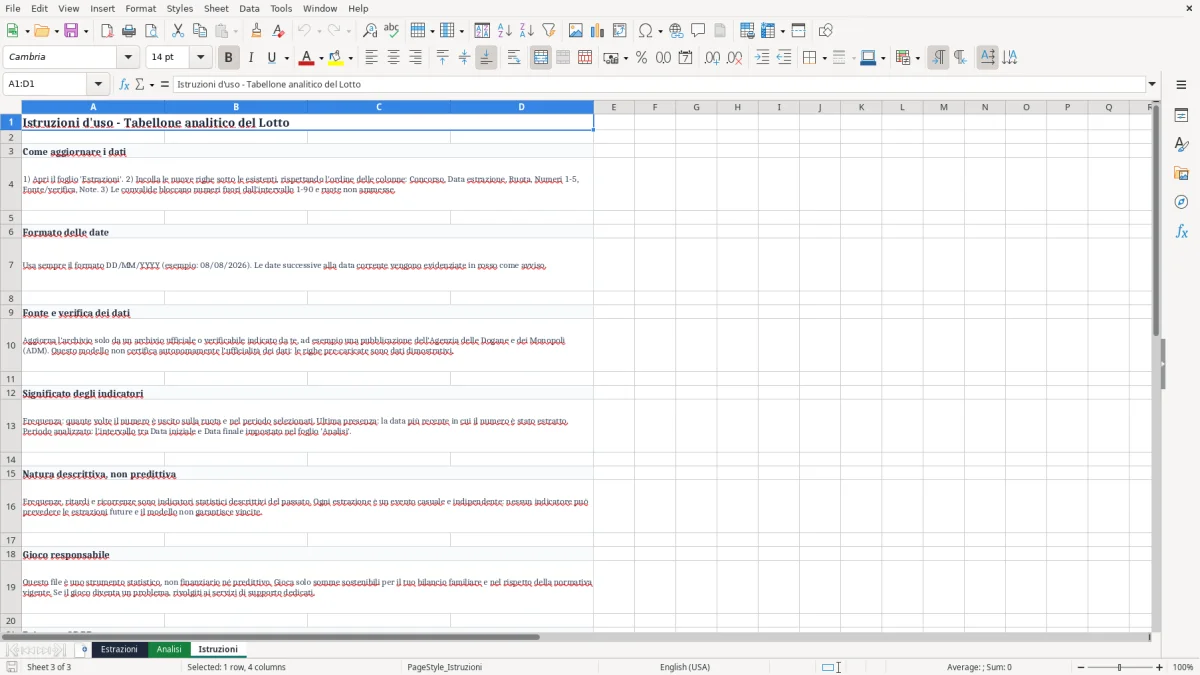Click the Print icon
Screen dimensions: 1200x675
pyautogui.click(x=129, y=31)
